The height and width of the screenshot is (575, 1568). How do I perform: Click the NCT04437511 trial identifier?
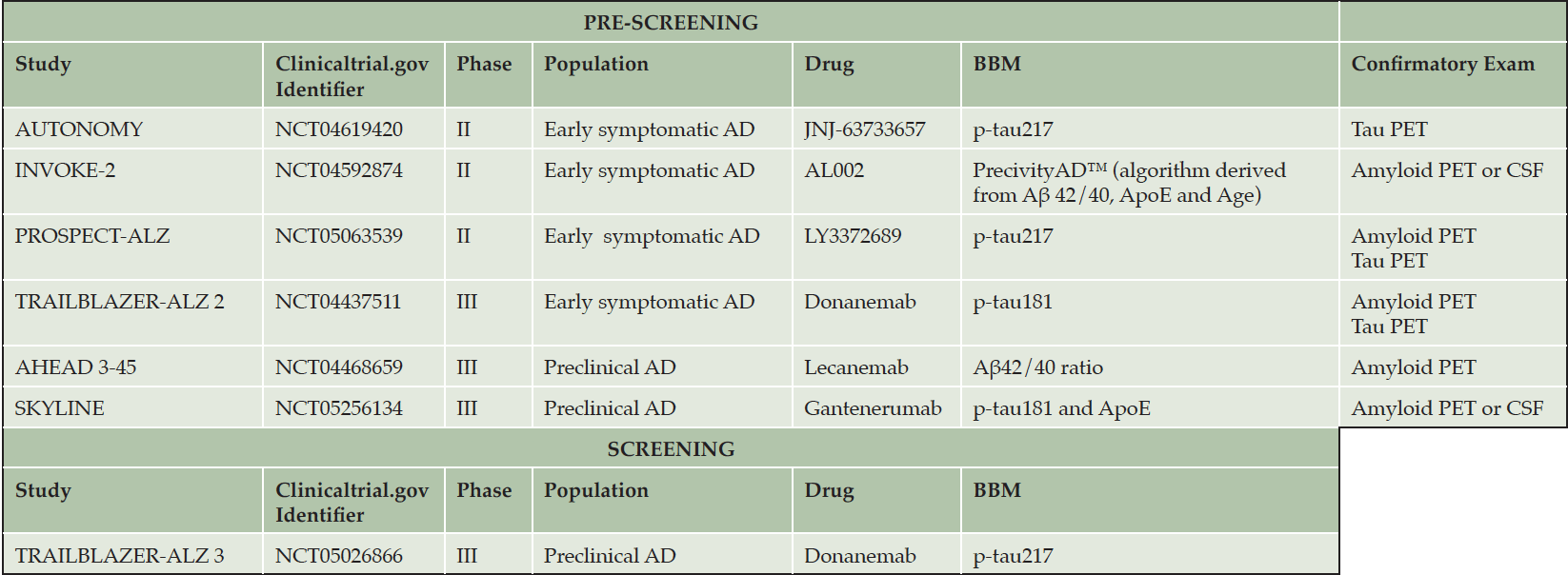coord(338,302)
